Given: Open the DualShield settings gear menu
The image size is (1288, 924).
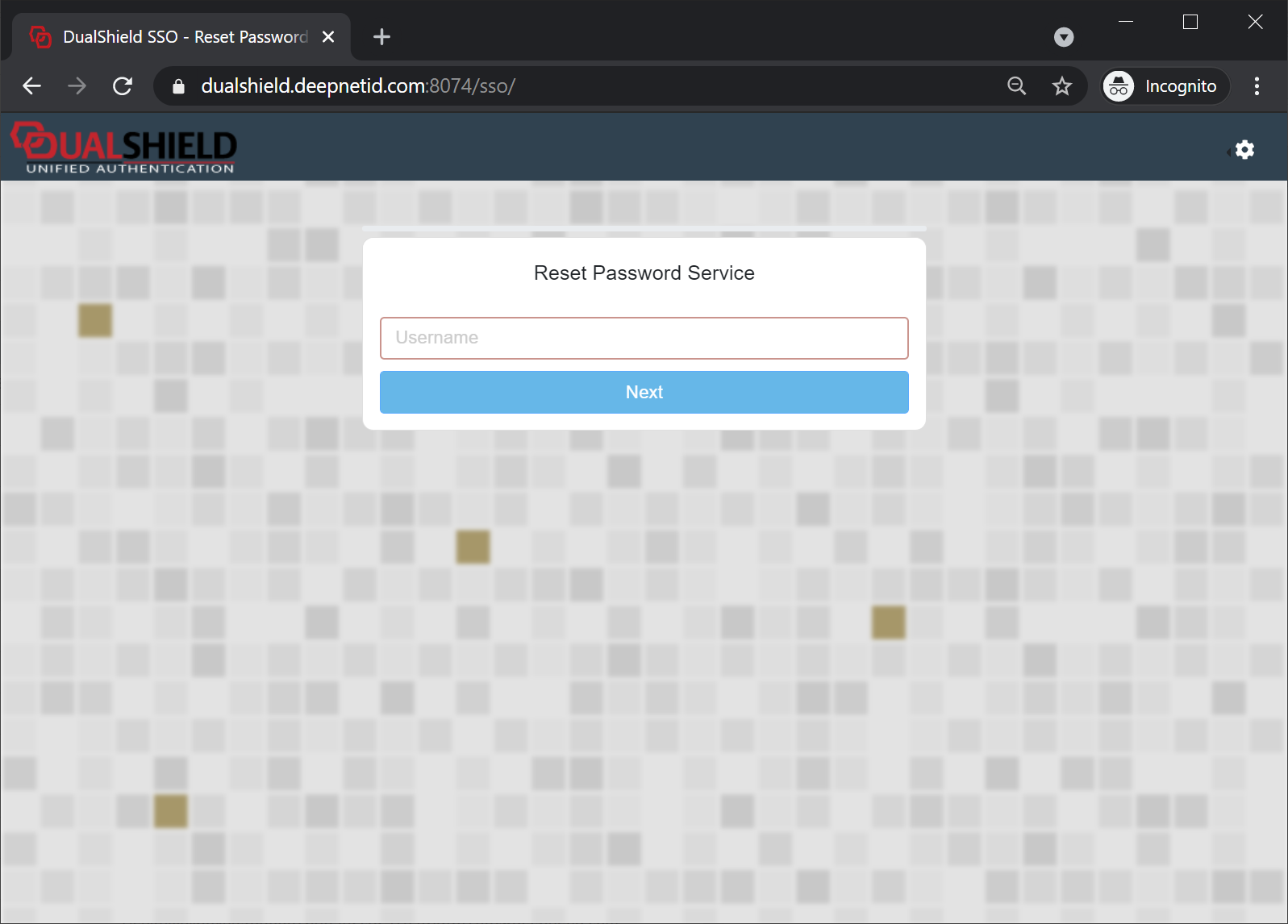Looking at the screenshot, I should tap(1244, 150).
